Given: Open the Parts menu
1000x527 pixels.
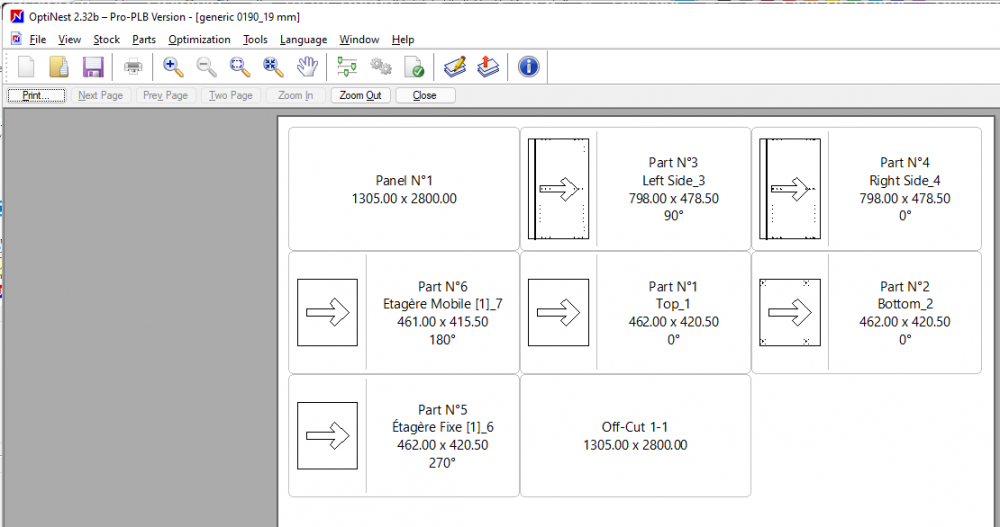Looking at the screenshot, I should point(144,40).
